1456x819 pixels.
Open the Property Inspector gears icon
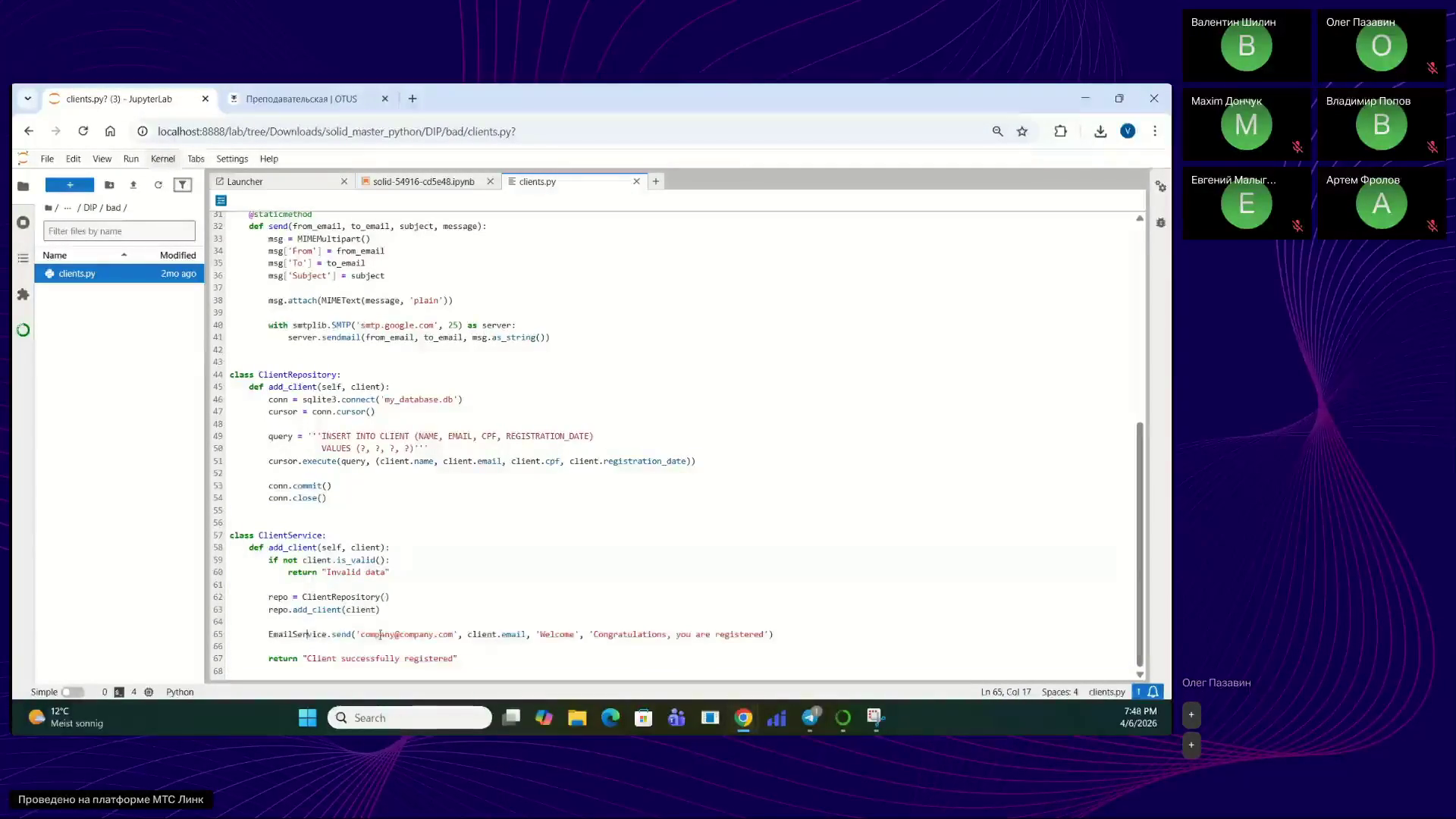[1160, 187]
